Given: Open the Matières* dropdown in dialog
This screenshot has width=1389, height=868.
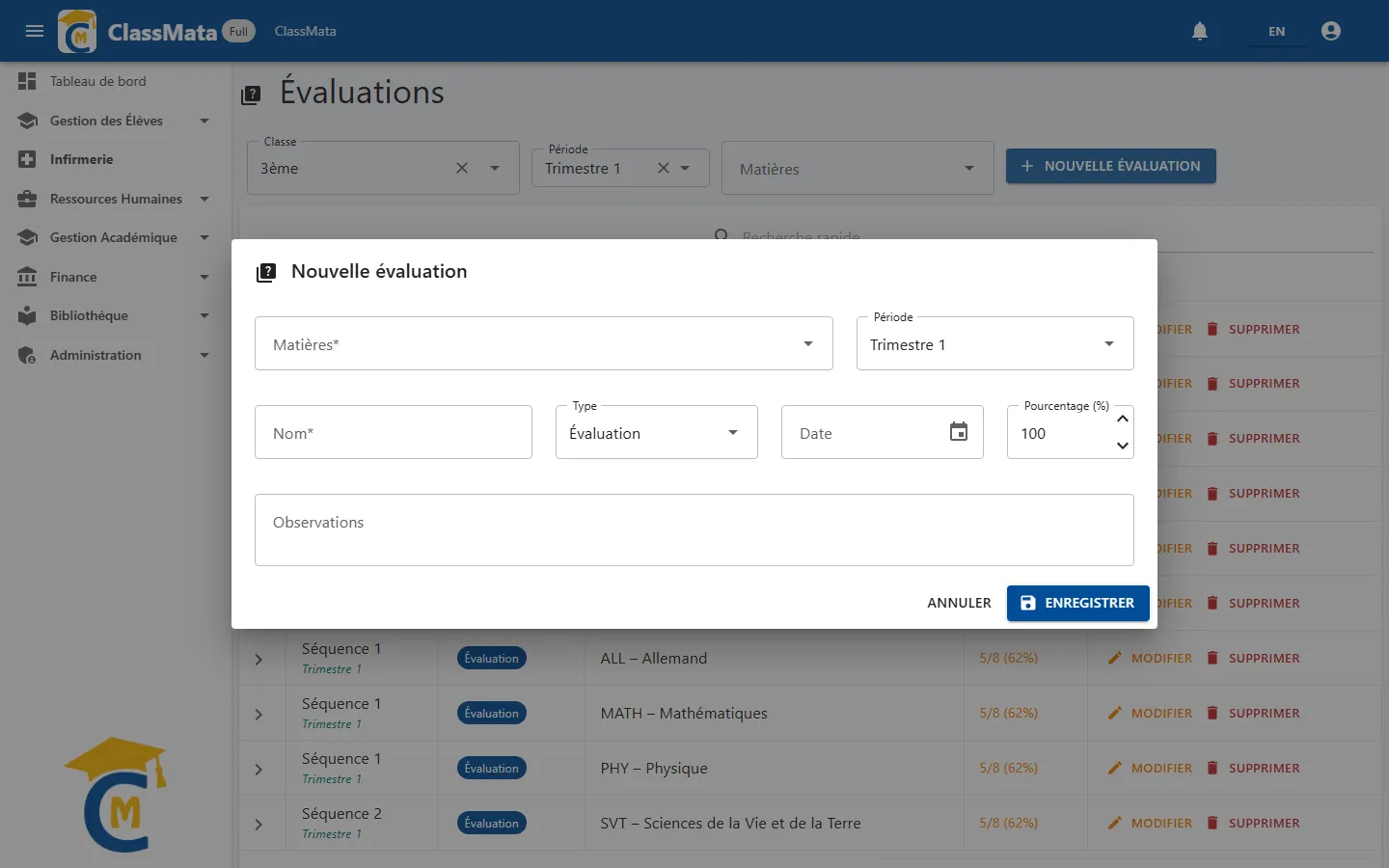Looking at the screenshot, I should tap(544, 343).
